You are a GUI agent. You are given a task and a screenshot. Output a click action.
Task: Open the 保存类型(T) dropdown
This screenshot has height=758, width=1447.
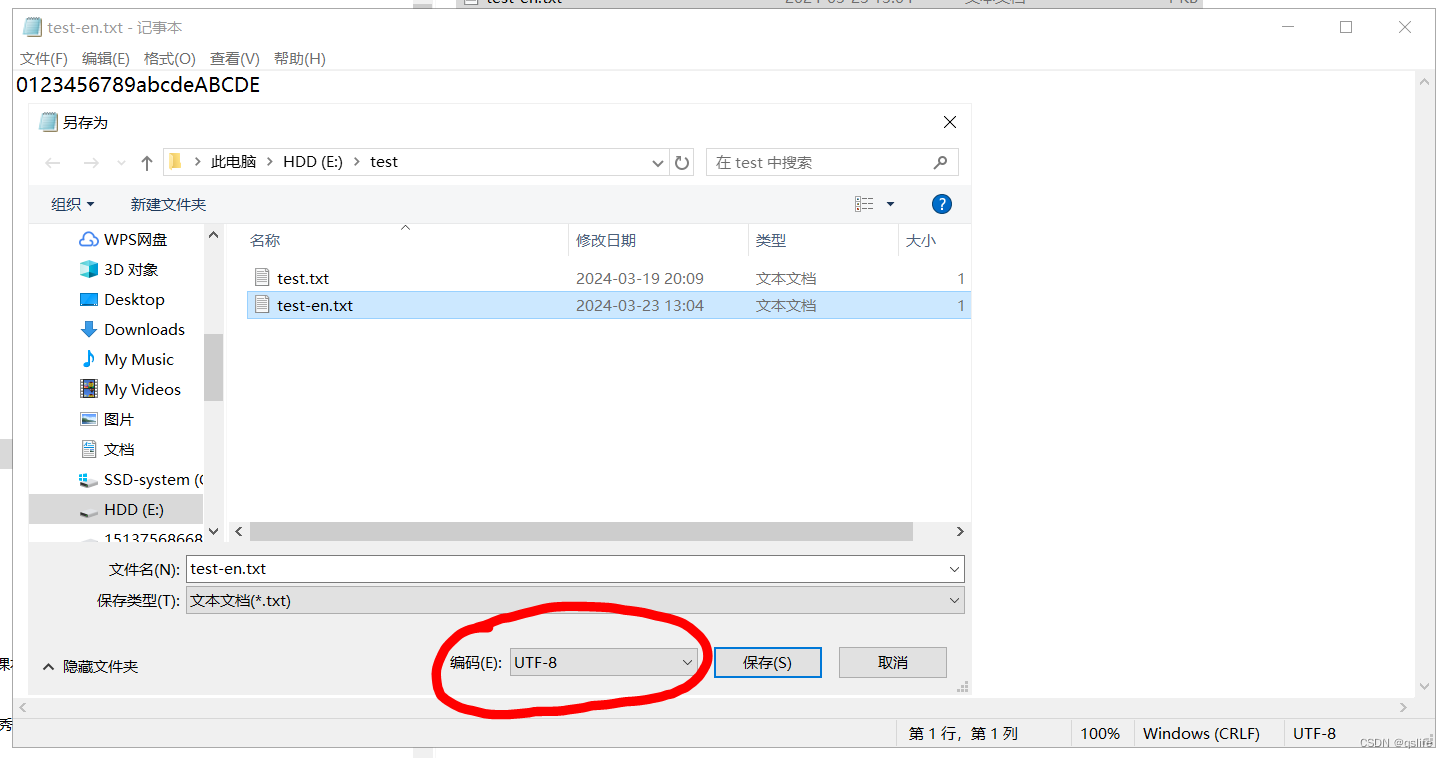coord(575,600)
